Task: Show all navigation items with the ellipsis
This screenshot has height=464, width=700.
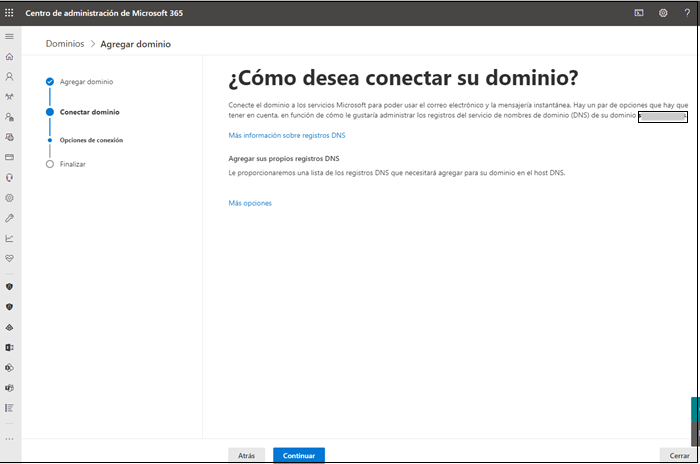Action: click(x=9, y=439)
